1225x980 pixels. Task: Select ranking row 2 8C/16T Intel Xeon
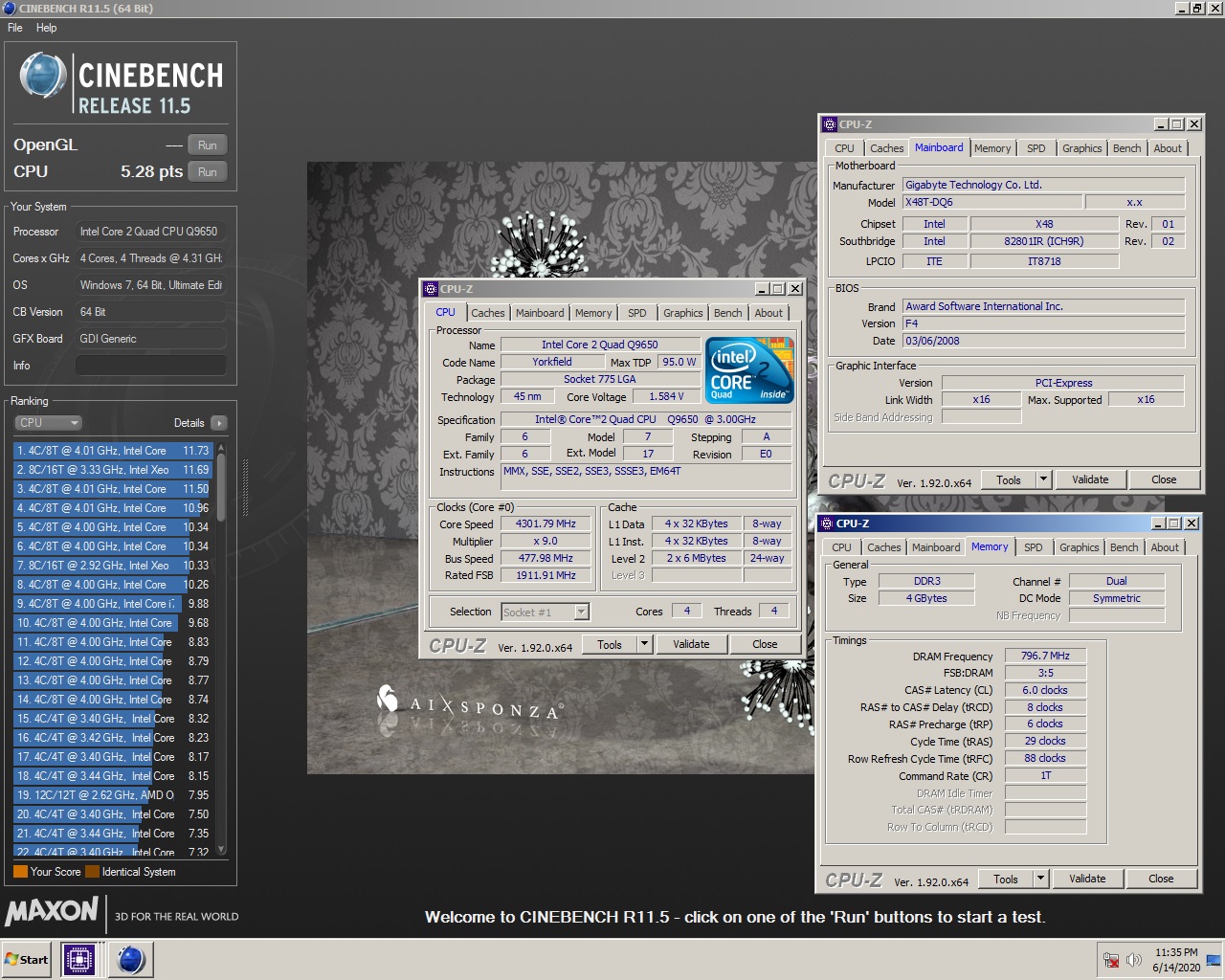tap(112, 470)
